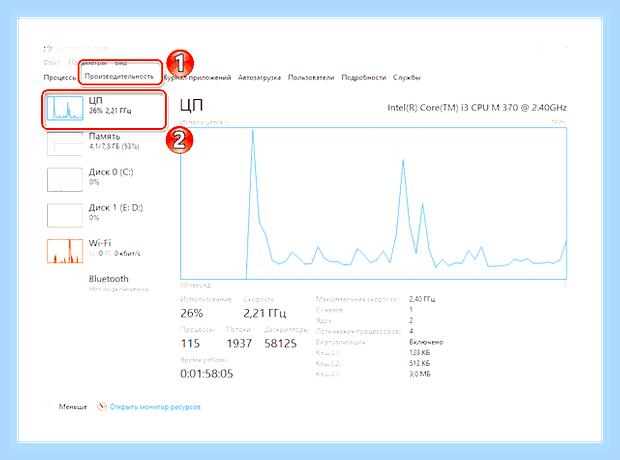This screenshot has width=620, height=460.
Task: Collapse view with the Меньше button
Action: pyautogui.click(x=73, y=407)
